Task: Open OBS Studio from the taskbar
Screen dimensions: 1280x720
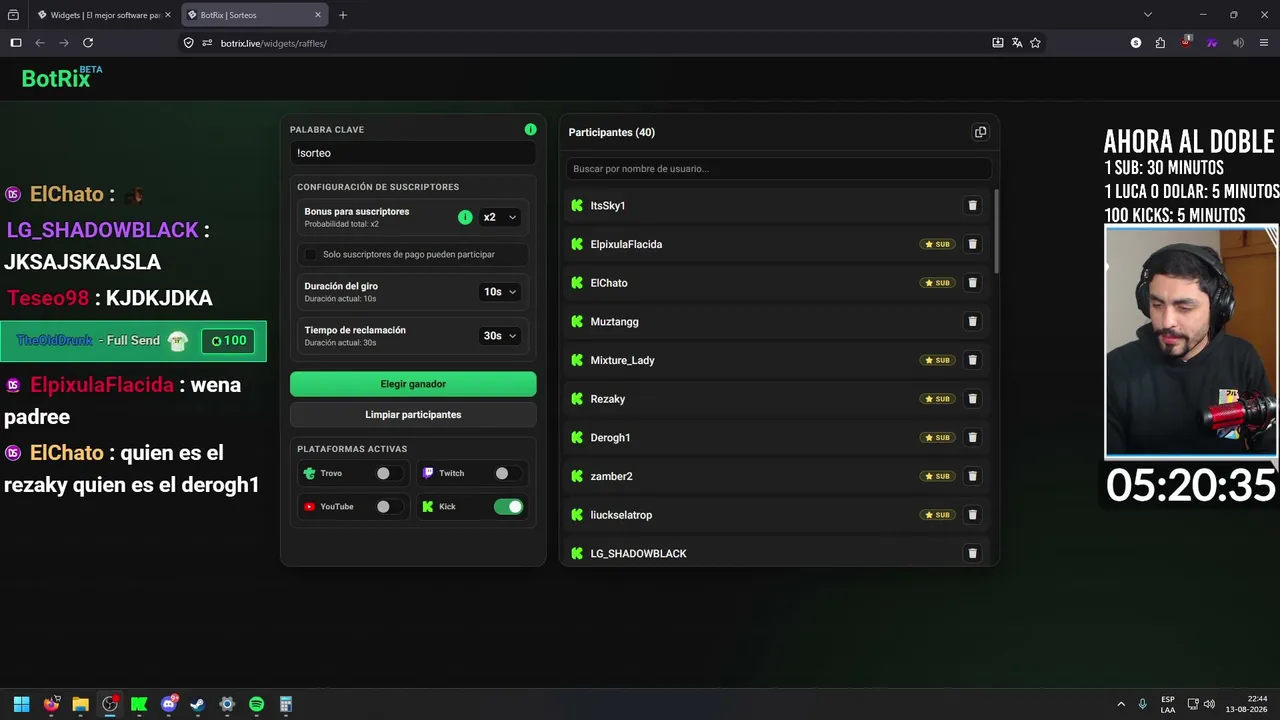Action: (x=110, y=704)
